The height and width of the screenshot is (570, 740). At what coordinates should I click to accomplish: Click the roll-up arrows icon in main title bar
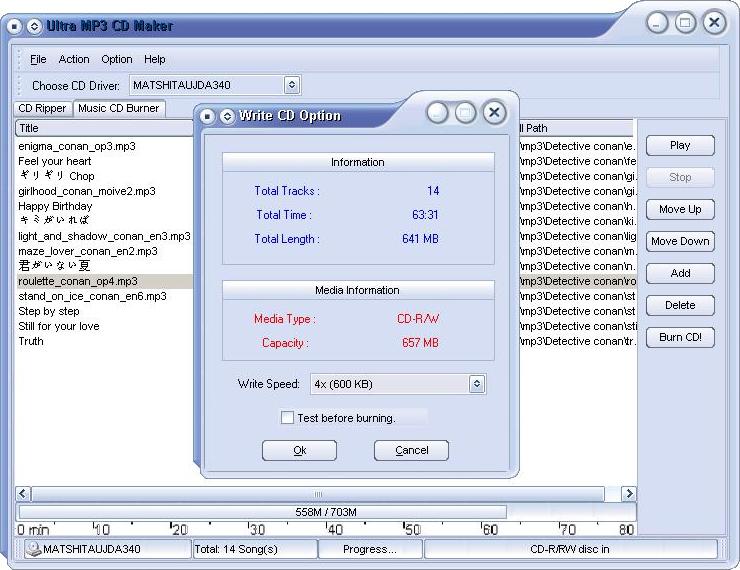coord(34,26)
